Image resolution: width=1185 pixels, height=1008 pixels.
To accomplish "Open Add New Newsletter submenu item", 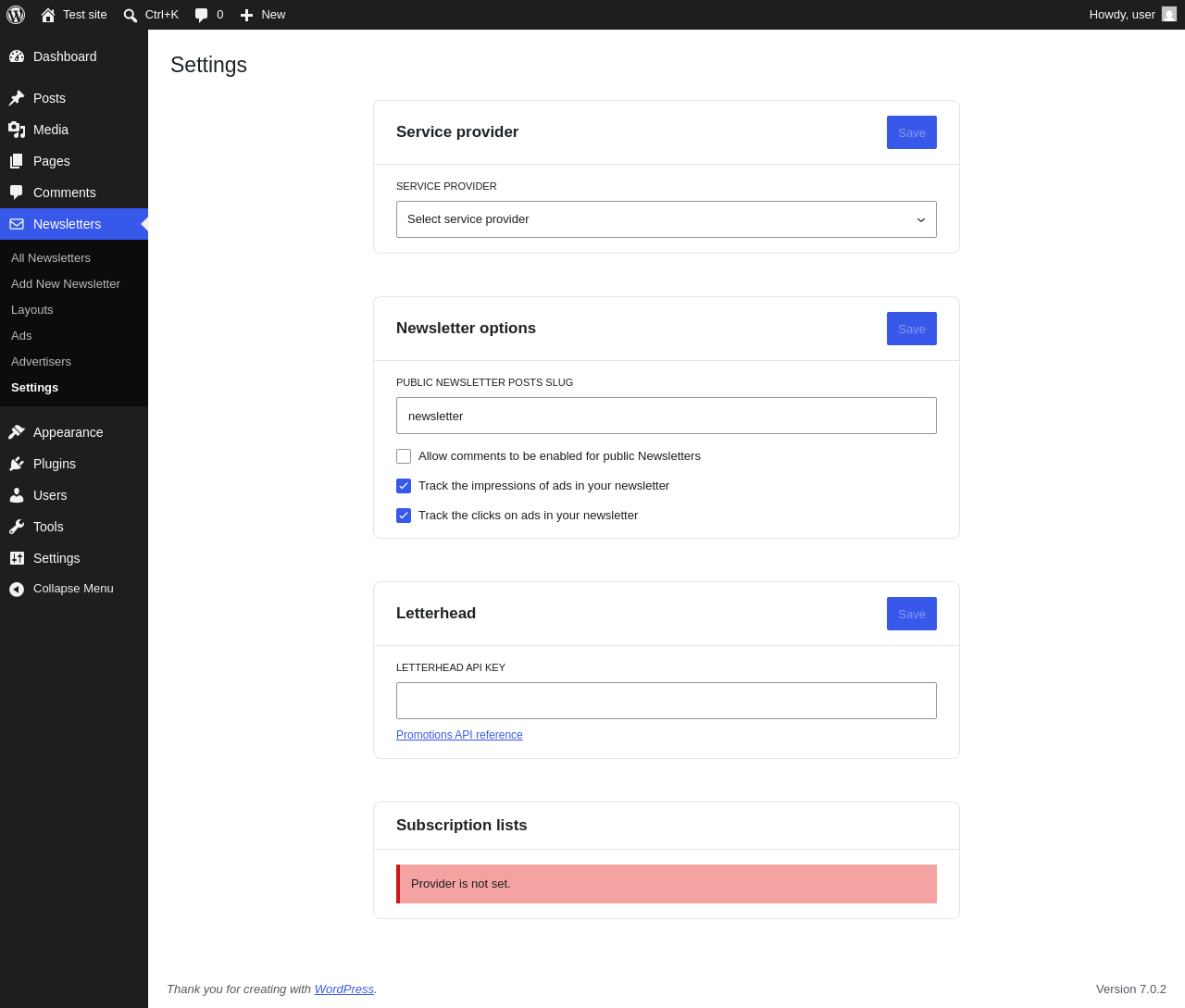I will [66, 284].
